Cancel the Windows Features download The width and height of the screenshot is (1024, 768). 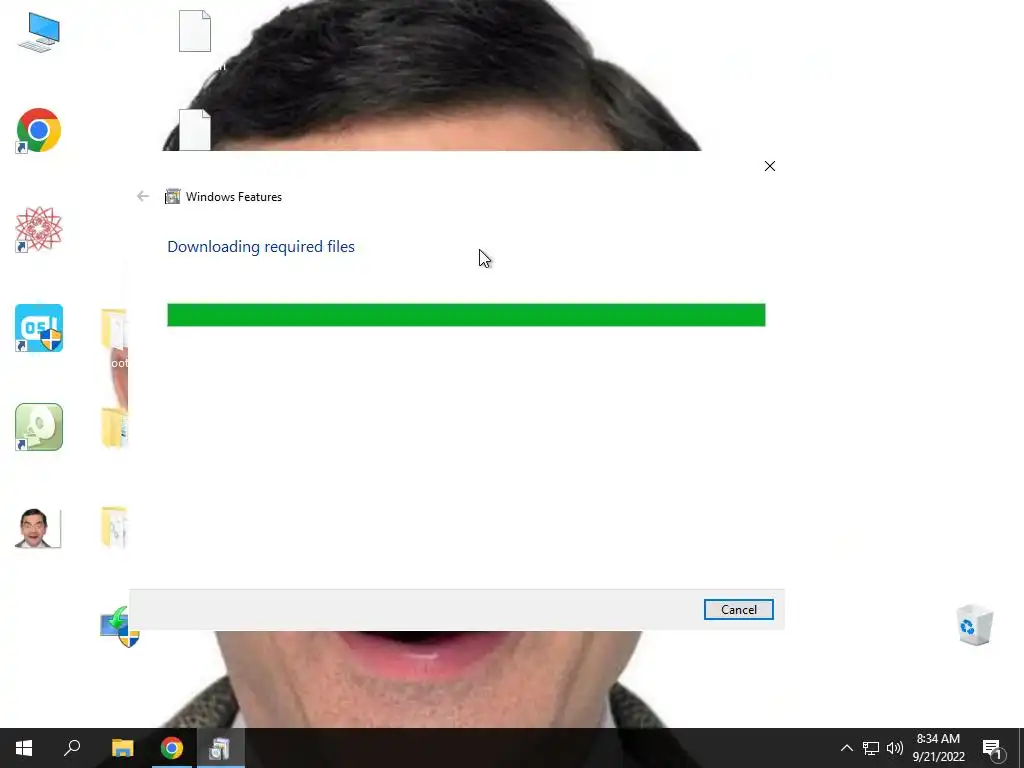point(739,609)
